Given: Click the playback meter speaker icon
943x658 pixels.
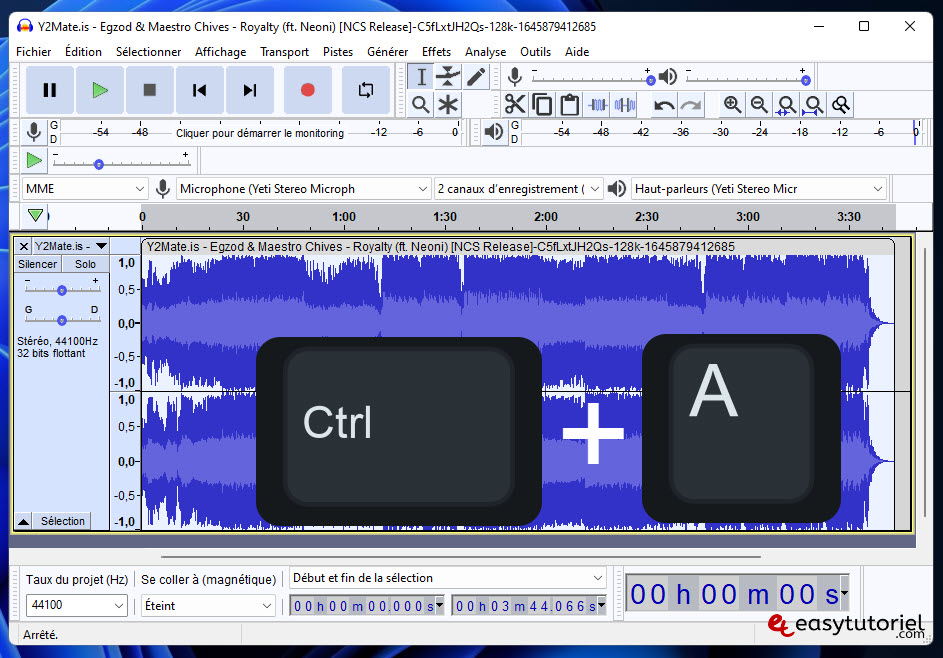Looking at the screenshot, I should pyautogui.click(x=494, y=132).
